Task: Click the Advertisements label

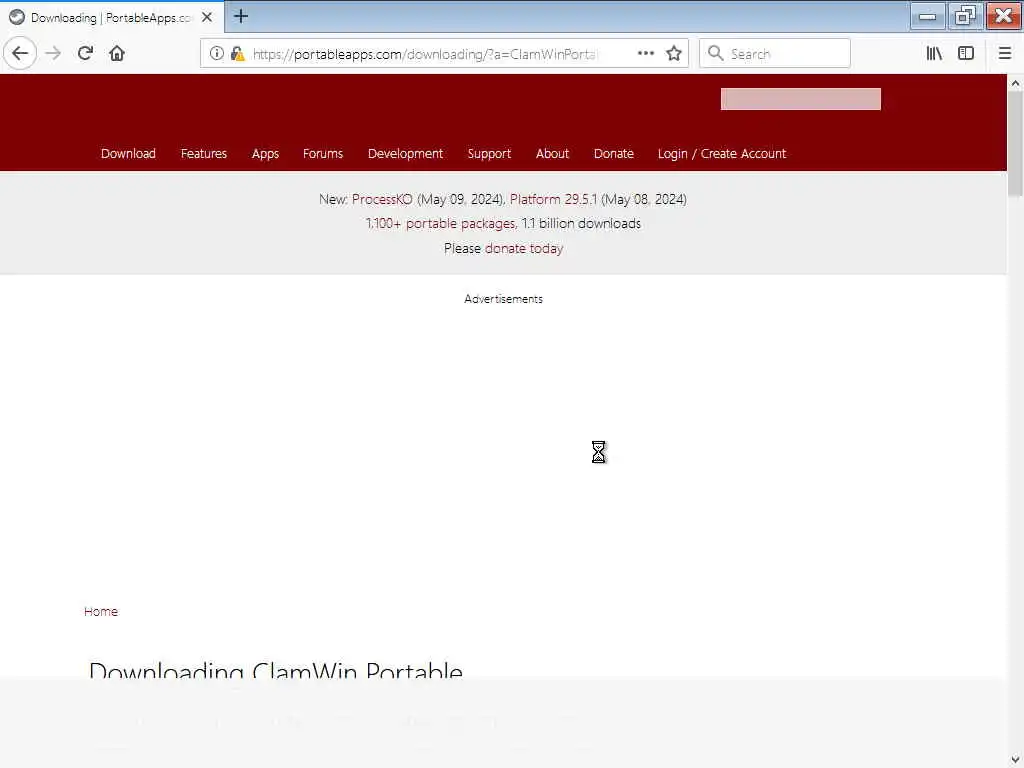Action: [504, 299]
